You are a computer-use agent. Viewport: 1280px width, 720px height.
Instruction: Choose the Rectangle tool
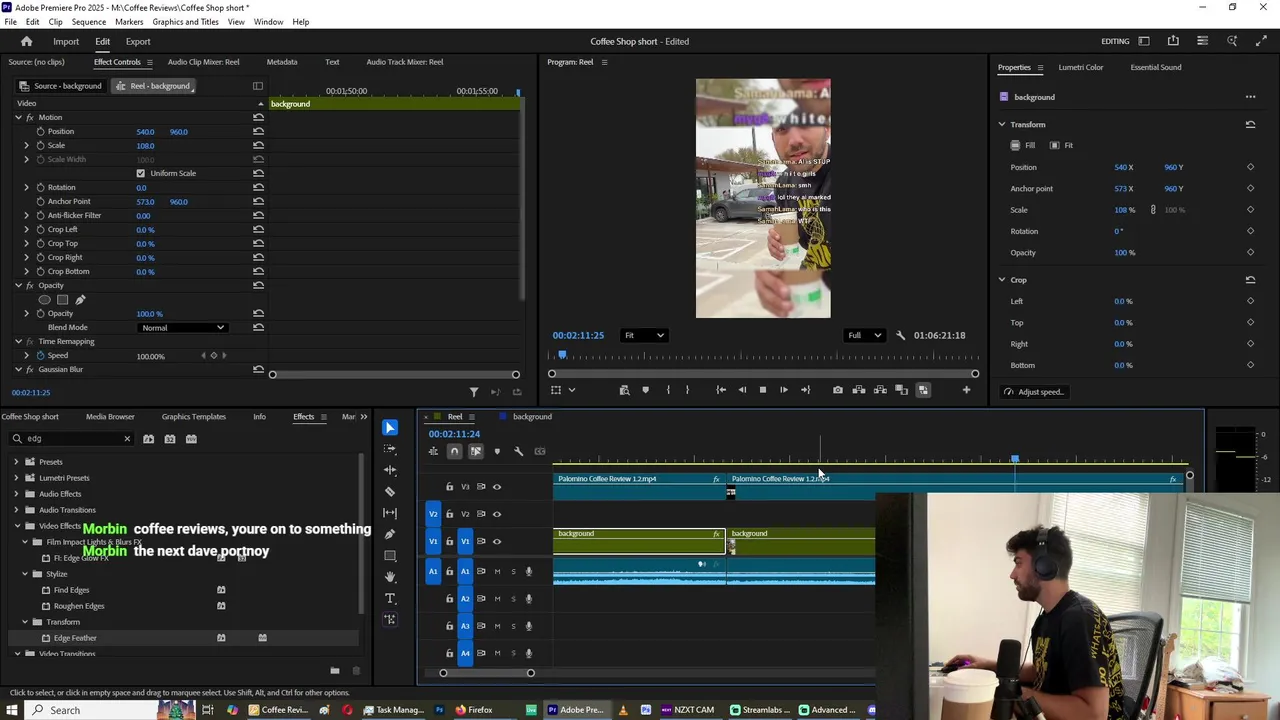coord(390,556)
